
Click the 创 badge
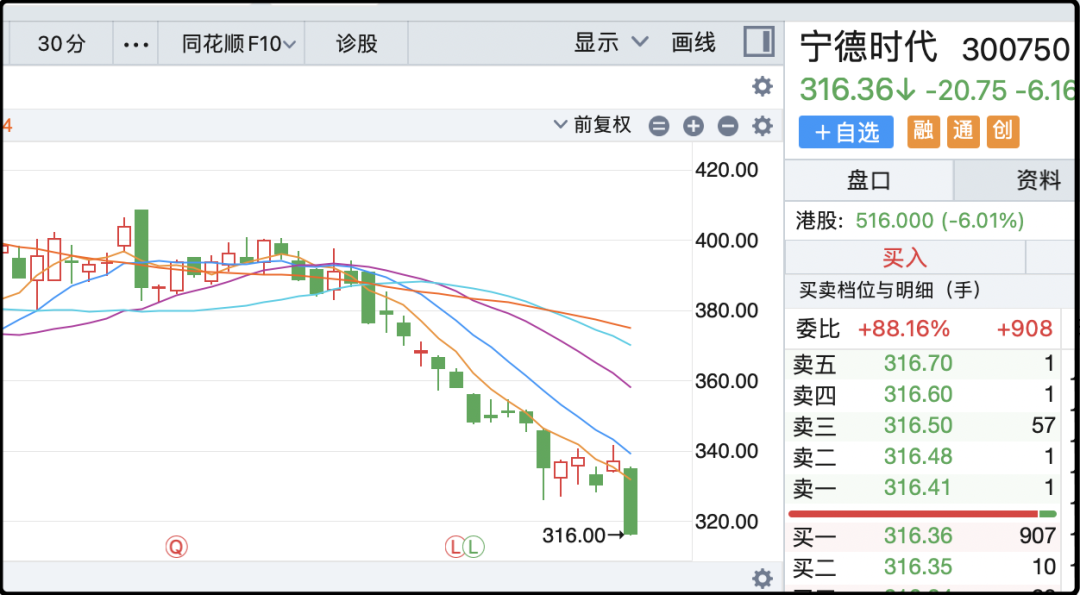tap(1004, 132)
